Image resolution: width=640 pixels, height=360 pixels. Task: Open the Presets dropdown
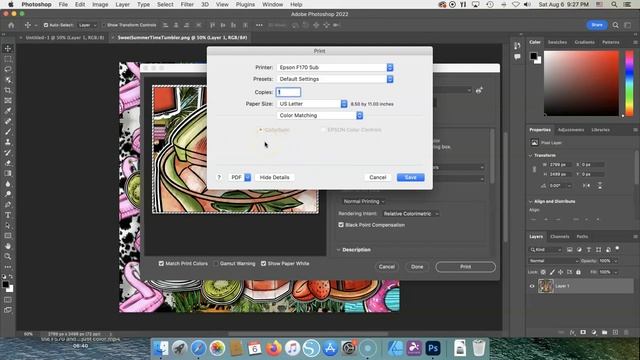coord(335,79)
